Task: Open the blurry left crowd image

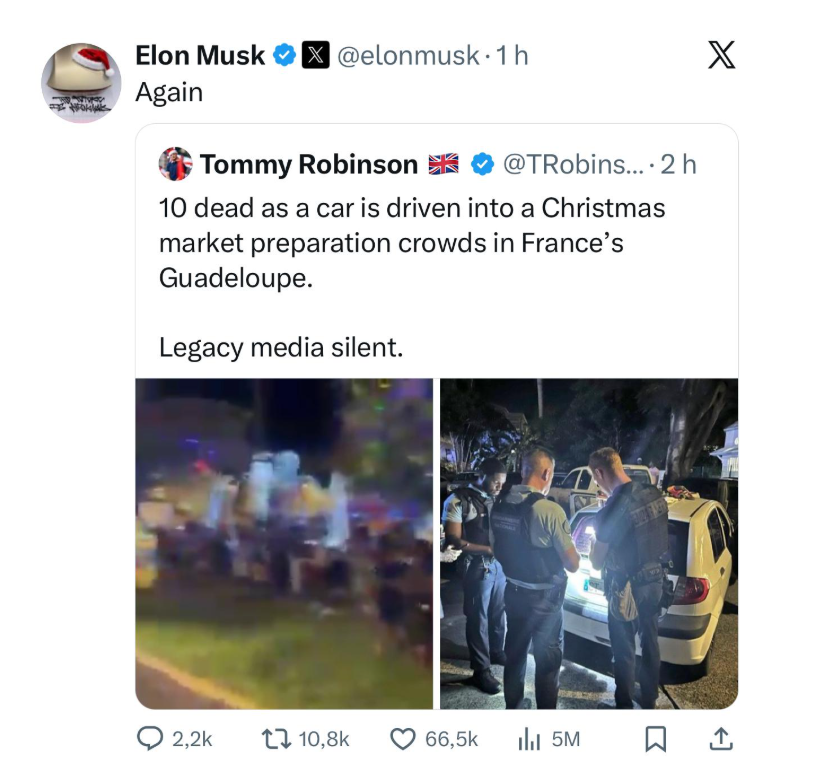Action: click(x=284, y=543)
